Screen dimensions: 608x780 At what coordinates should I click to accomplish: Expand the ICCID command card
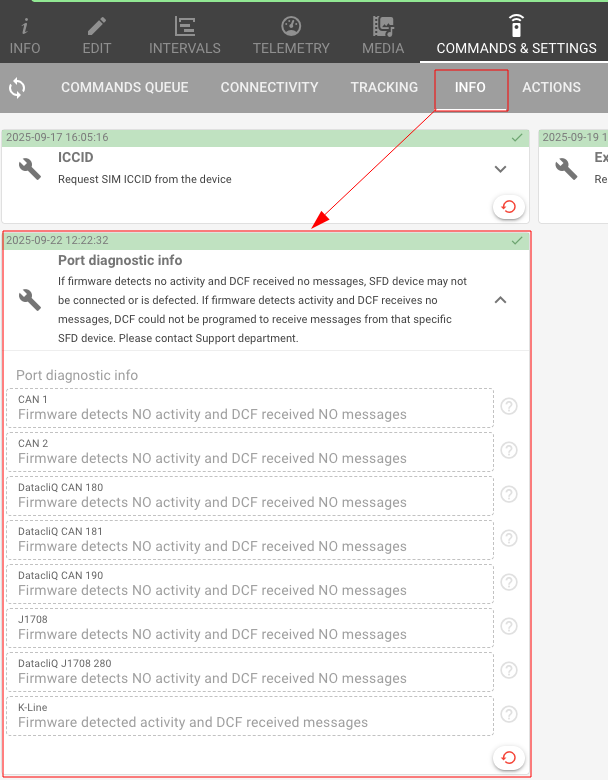501,169
